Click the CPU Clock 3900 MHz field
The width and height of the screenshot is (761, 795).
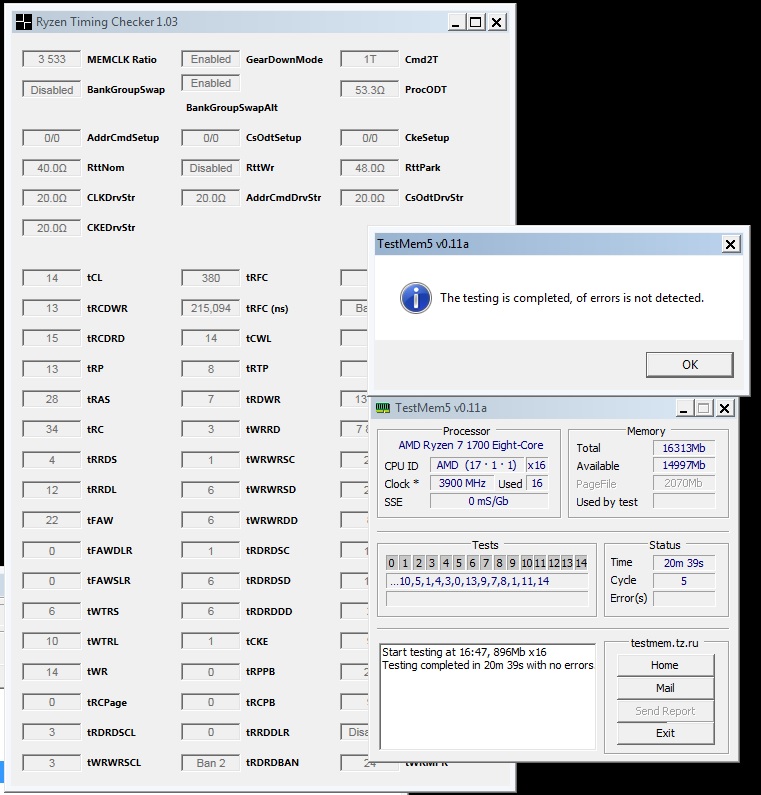(x=462, y=483)
